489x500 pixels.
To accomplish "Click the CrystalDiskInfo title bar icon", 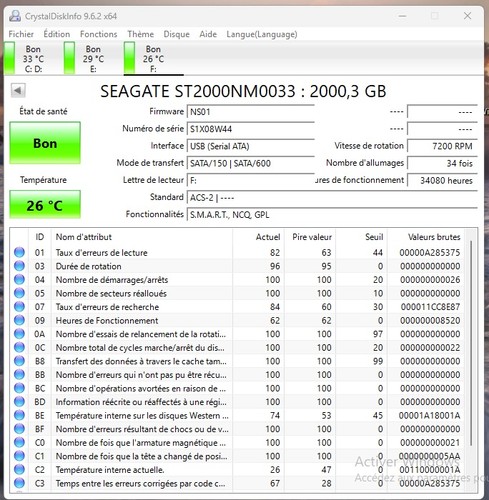I will point(15,16).
